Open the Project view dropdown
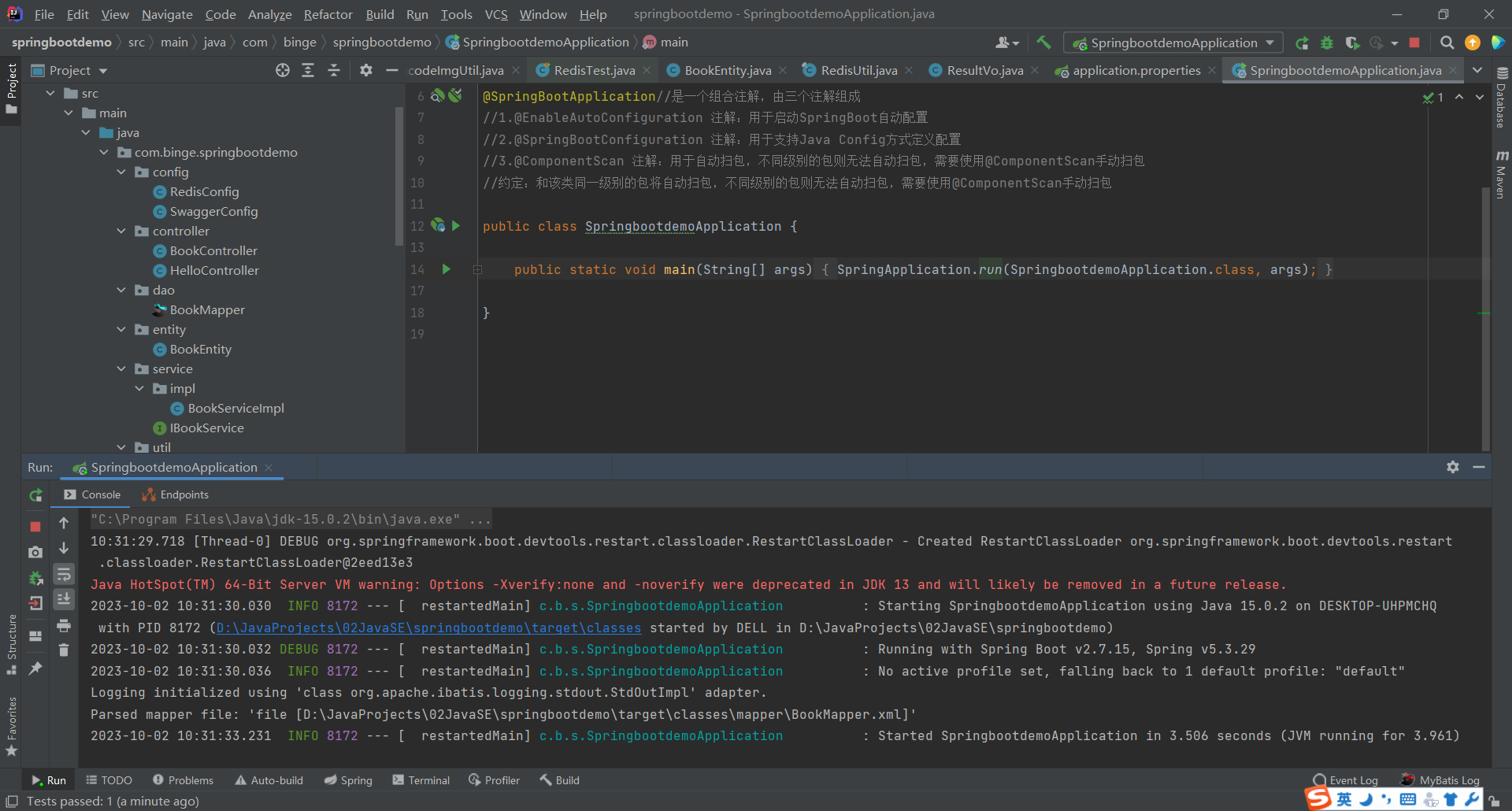This screenshot has height=811, width=1512. (x=103, y=71)
